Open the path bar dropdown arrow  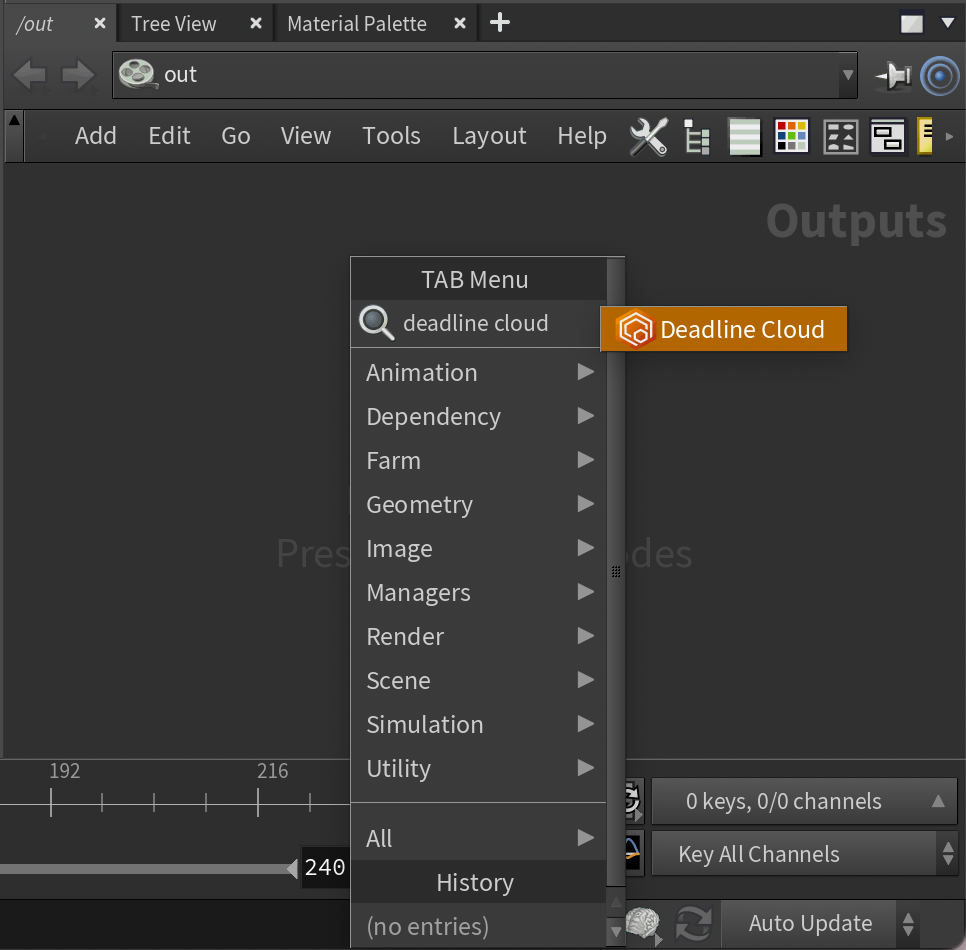(847, 76)
